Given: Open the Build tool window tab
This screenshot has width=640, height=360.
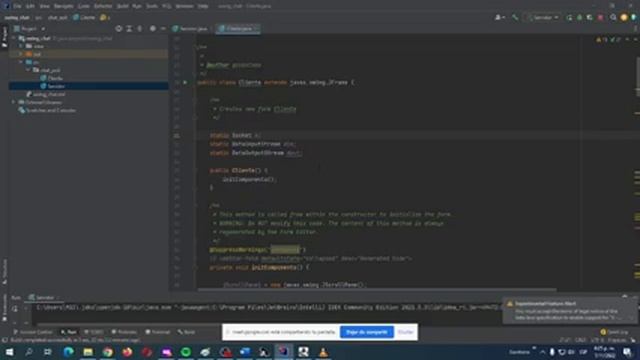Looking at the screenshot, I should pos(187,332).
